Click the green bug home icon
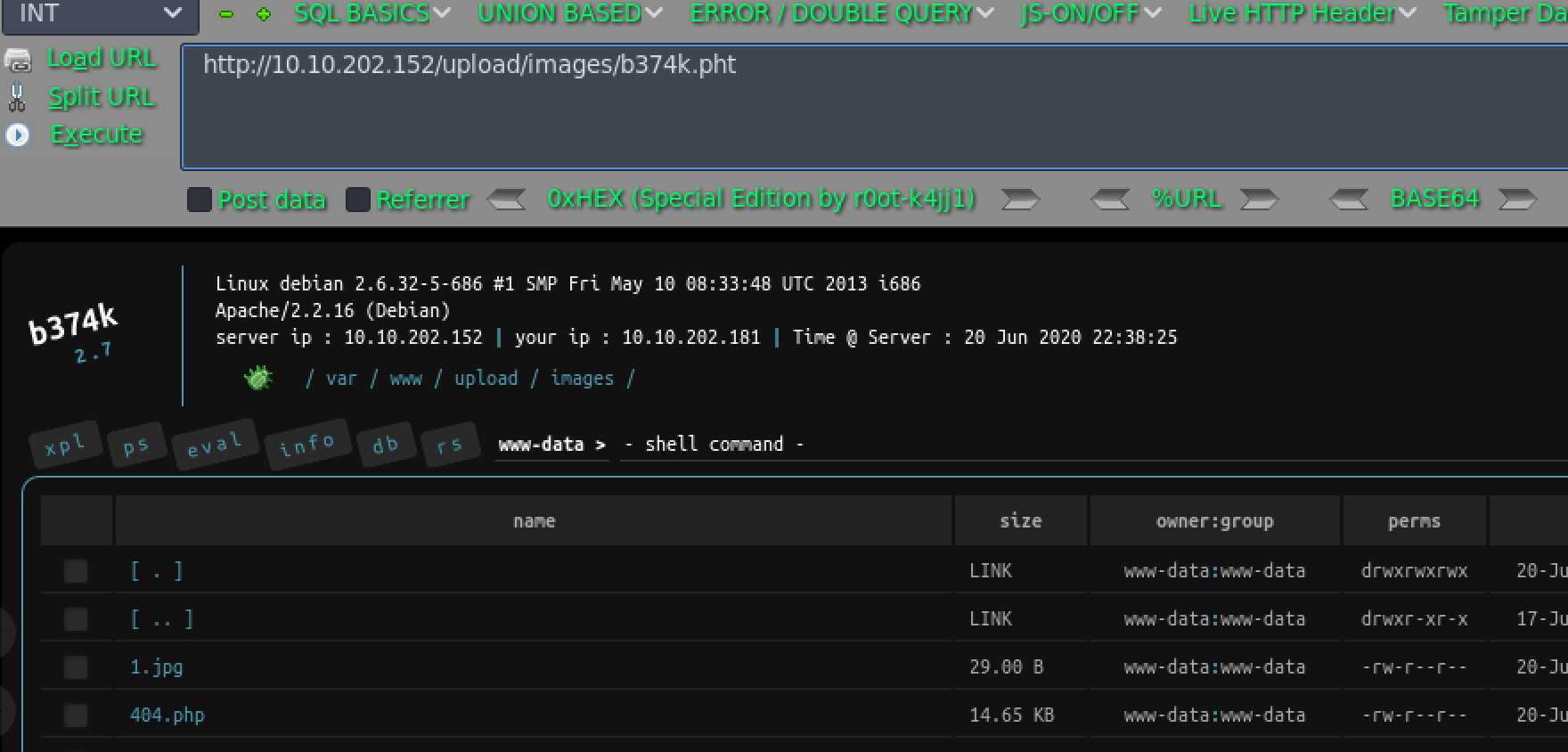The height and width of the screenshot is (752, 1568). coord(258,378)
